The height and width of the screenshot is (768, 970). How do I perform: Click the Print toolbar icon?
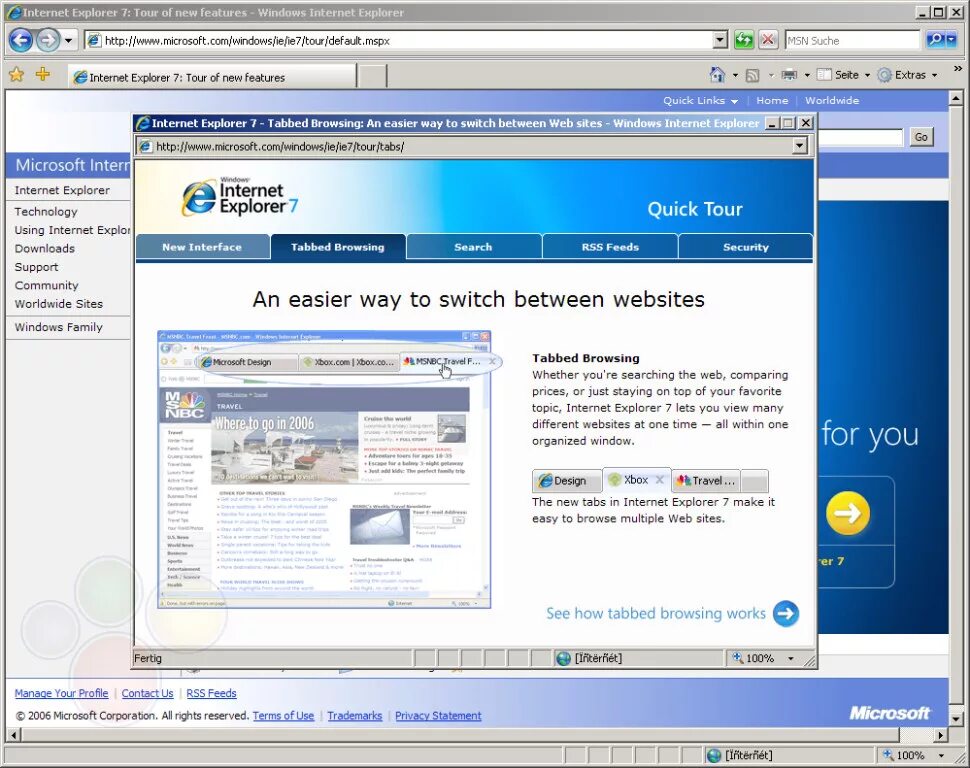(789, 76)
